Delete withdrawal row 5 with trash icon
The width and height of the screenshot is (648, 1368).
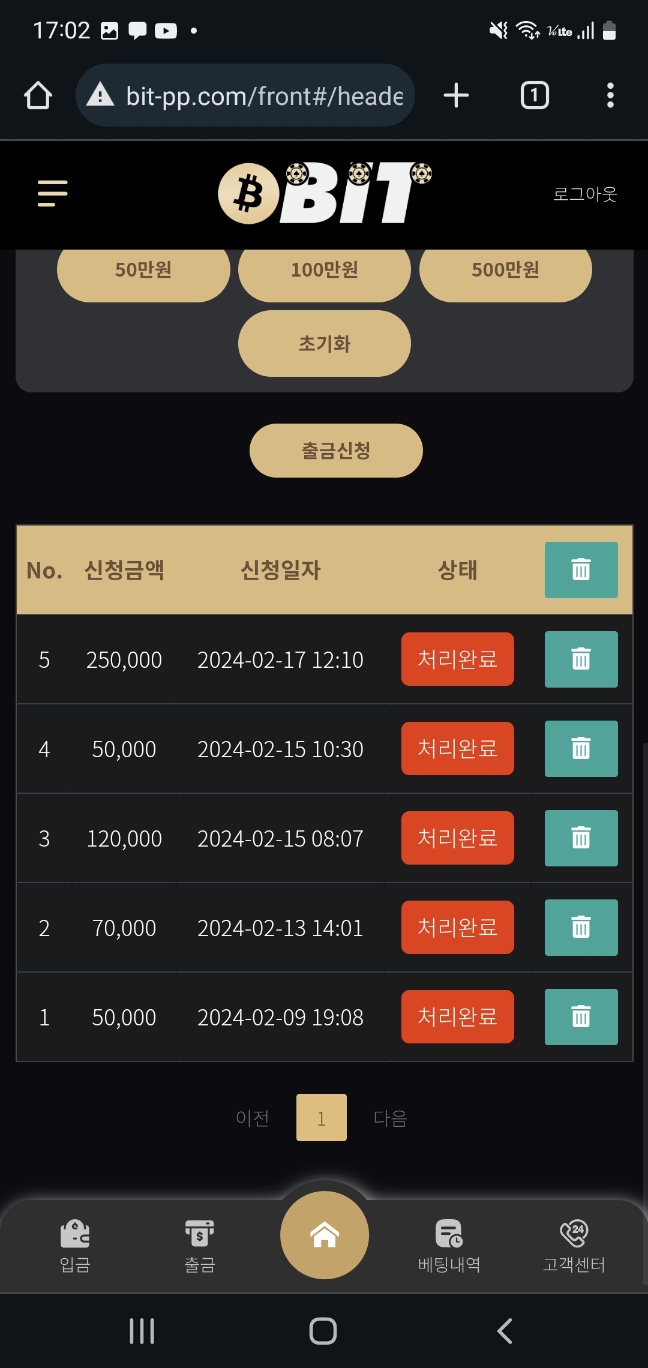pos(581,659)
